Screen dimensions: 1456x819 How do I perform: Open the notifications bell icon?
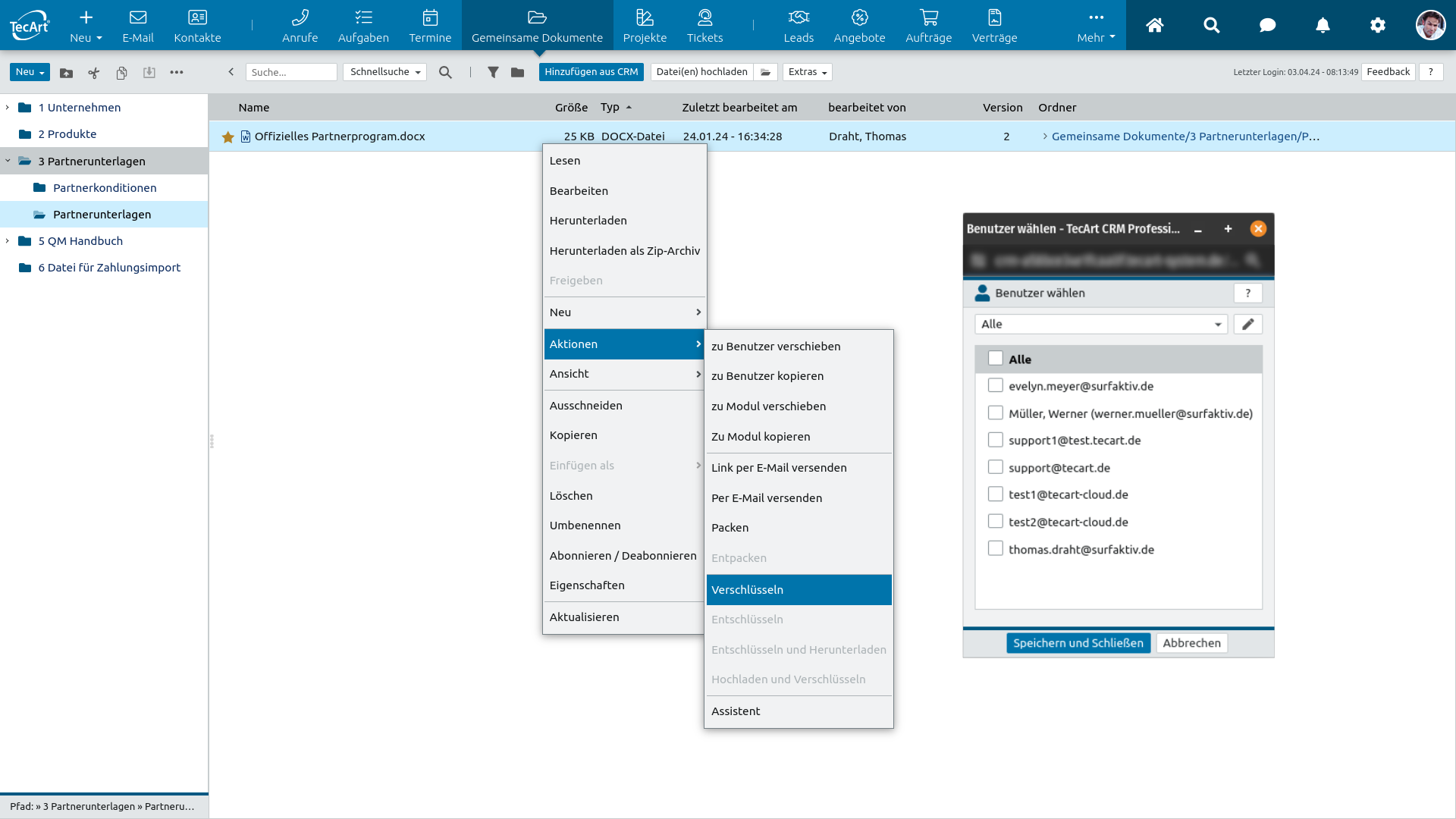coord(1323,26)
